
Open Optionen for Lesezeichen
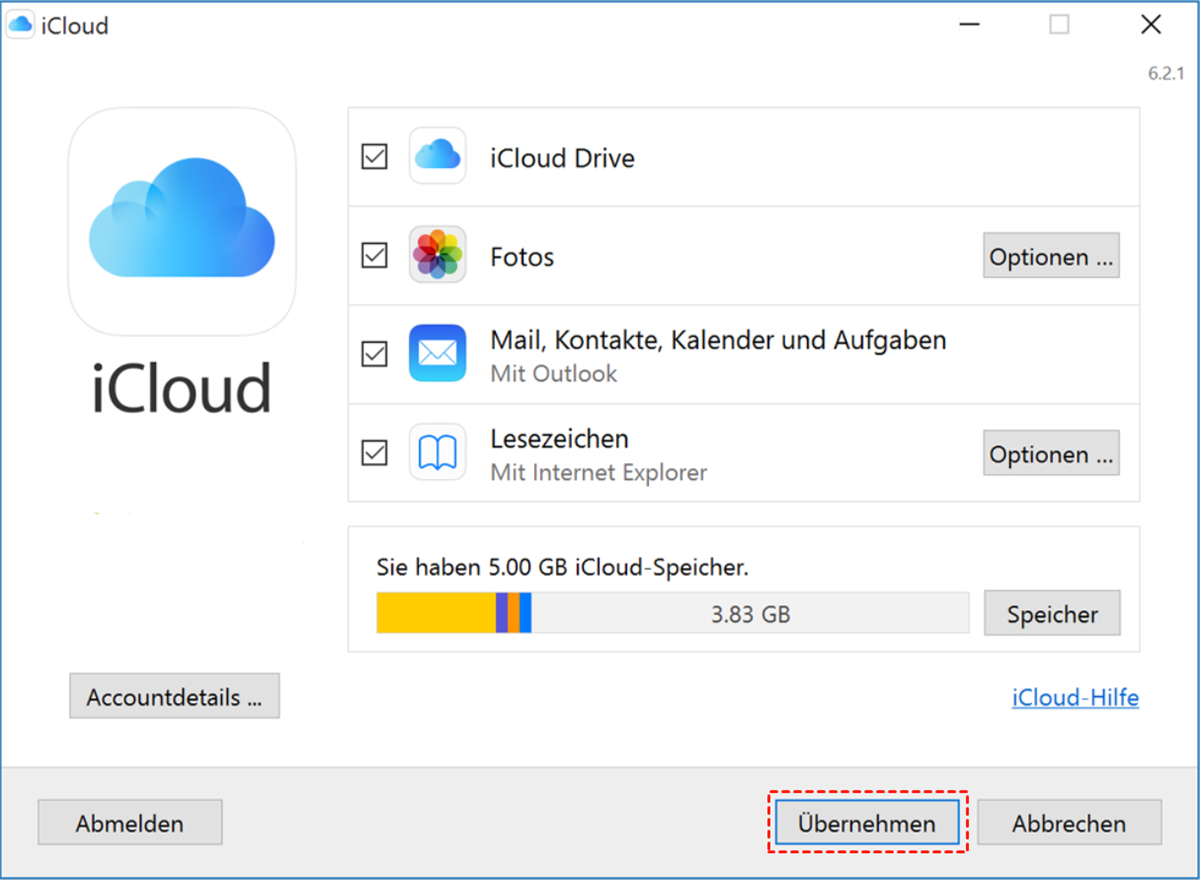click(x=1051, y=454)
